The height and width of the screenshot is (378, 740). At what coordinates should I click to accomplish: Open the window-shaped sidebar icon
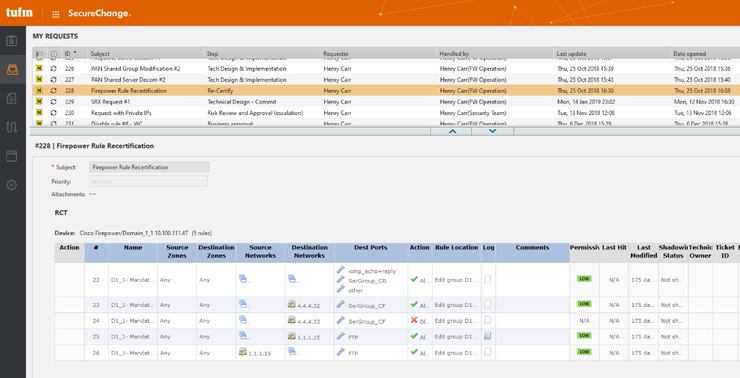(x=12, y=156)
